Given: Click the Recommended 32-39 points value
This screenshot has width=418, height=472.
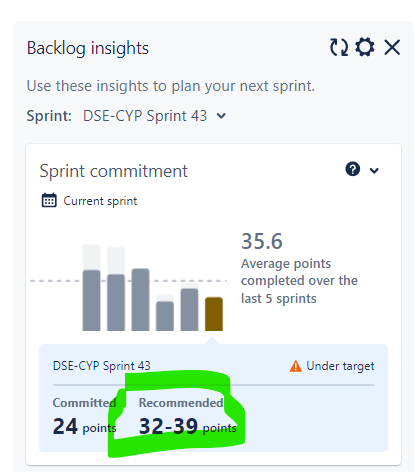Looking at the screenshot, I should 187,426.
